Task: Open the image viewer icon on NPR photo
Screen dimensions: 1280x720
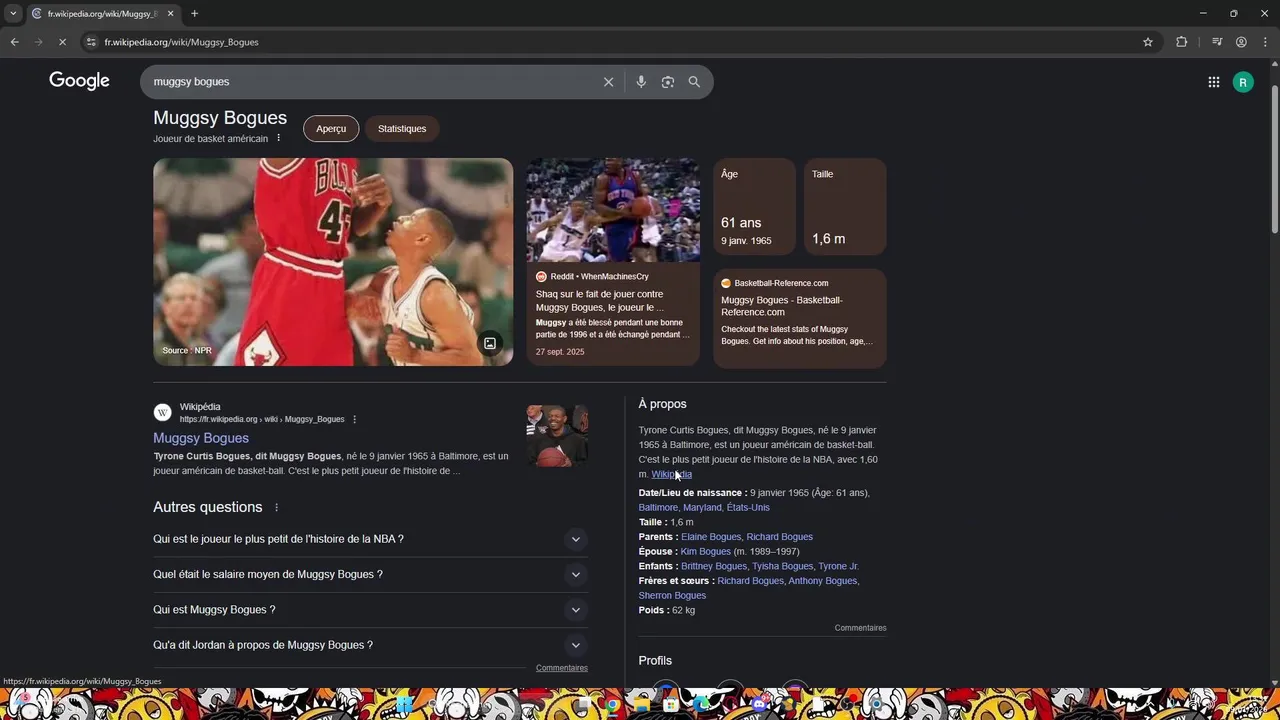Action: click(490, 343)
